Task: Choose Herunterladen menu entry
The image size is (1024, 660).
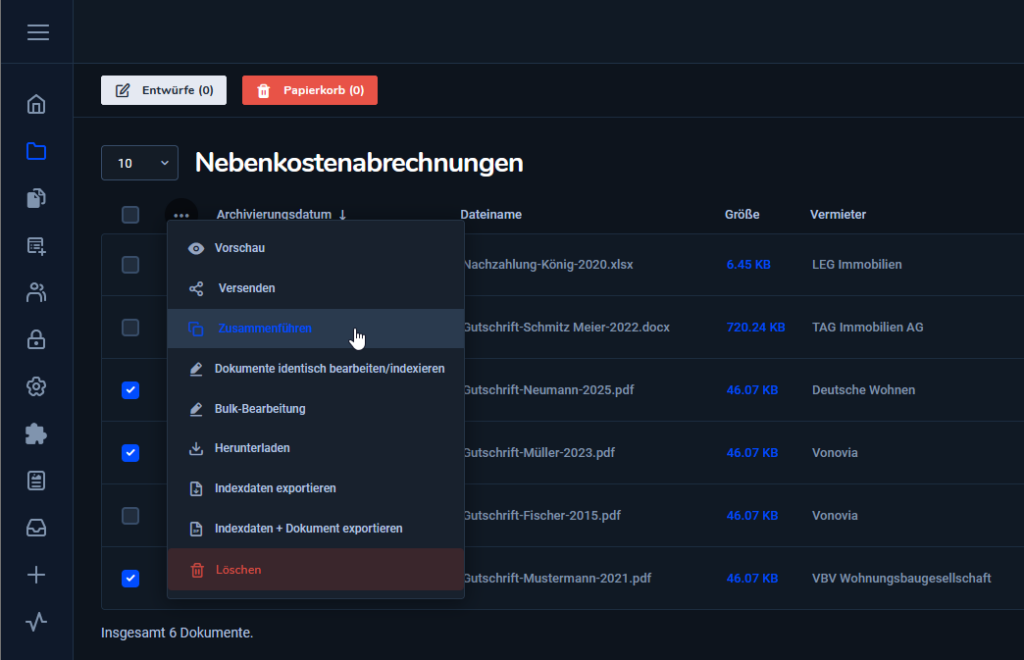Action: pos(316,448)
